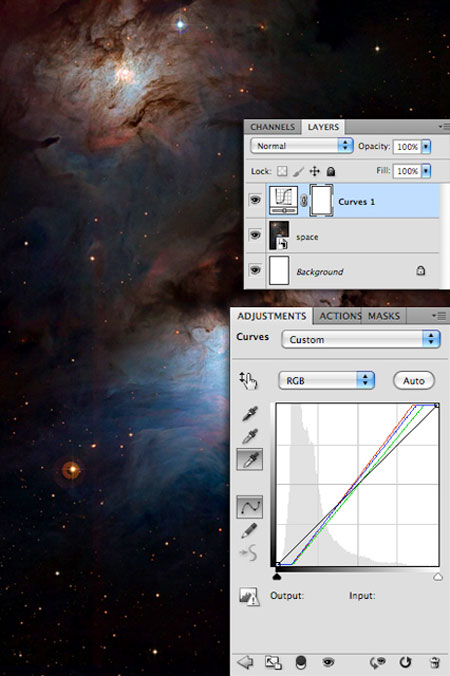Image resolution: width=450 pixels, height=676 pixels.
Task: Select the white point eyedropper
Action: pos(250,460)
